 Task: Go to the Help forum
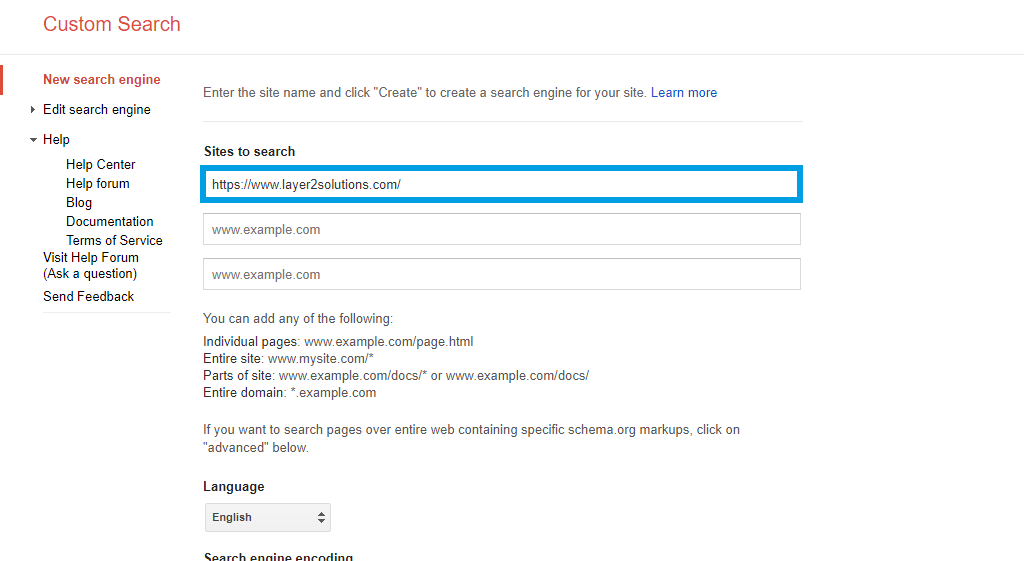pyautogui.click(x=97, y=184)
